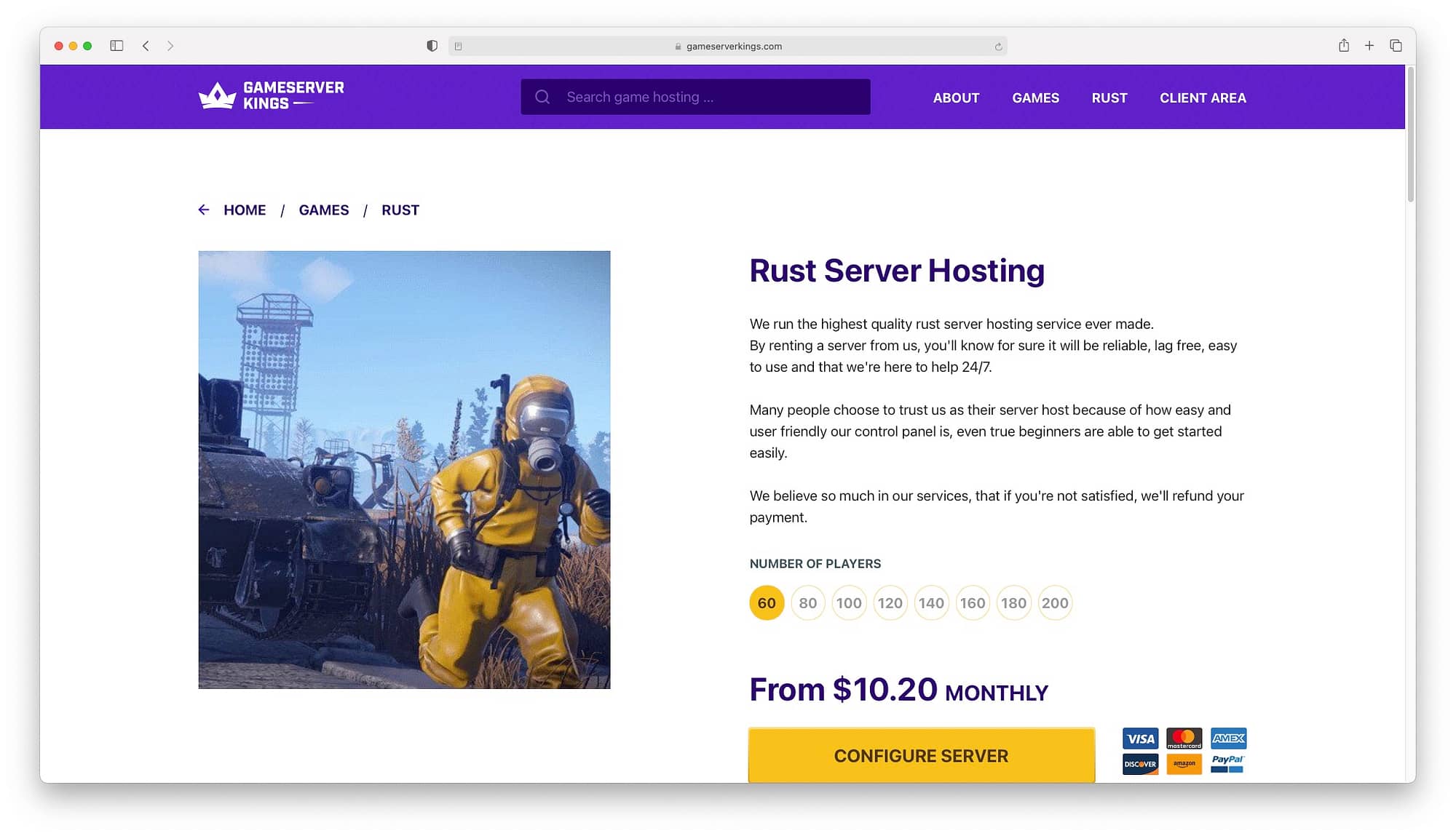
Task: Click the GameServer Kings logo icon
Action: pyautogui.click(x=214, y=95)
